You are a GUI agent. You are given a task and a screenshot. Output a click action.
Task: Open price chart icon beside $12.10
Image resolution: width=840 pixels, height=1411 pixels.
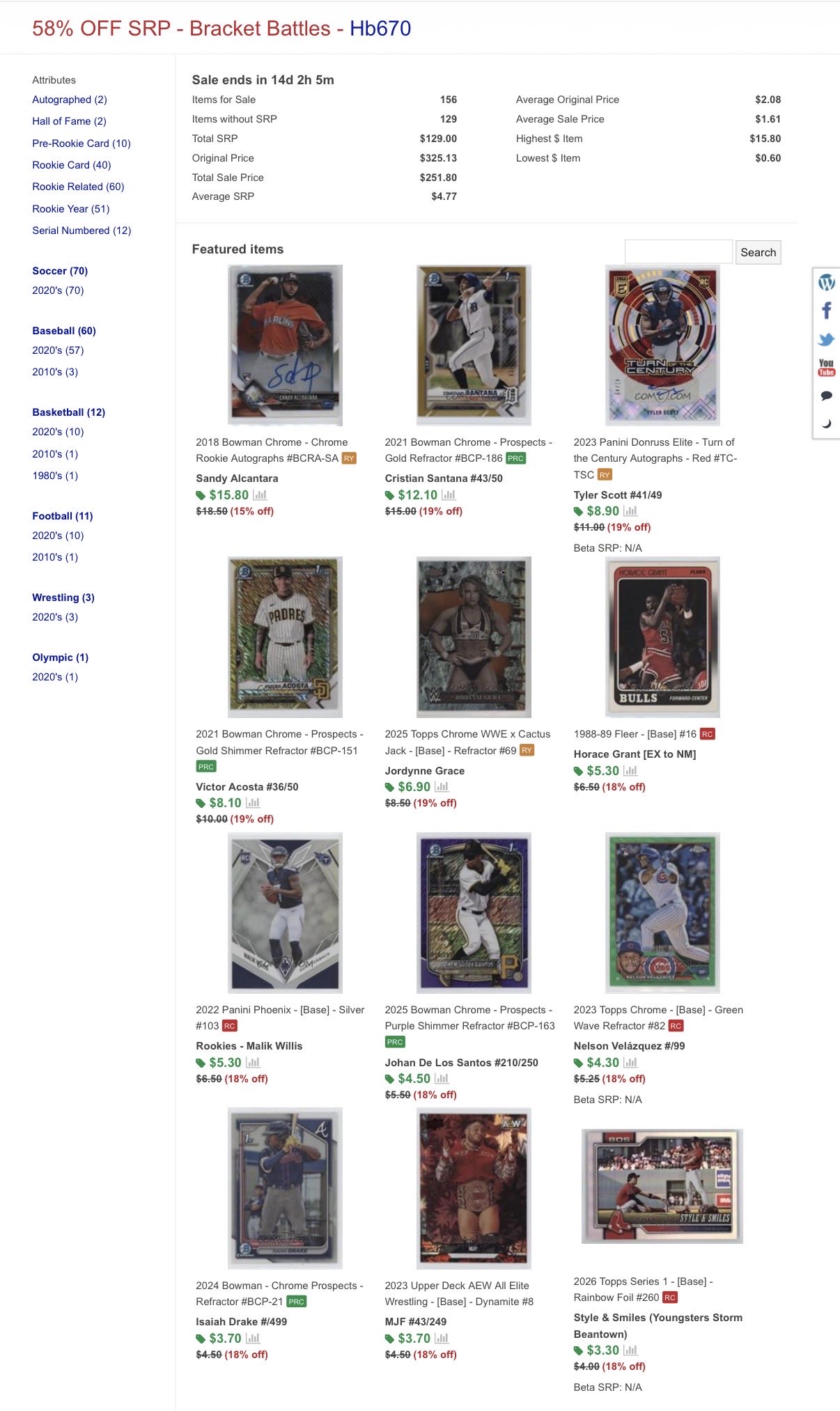point(449,495)
